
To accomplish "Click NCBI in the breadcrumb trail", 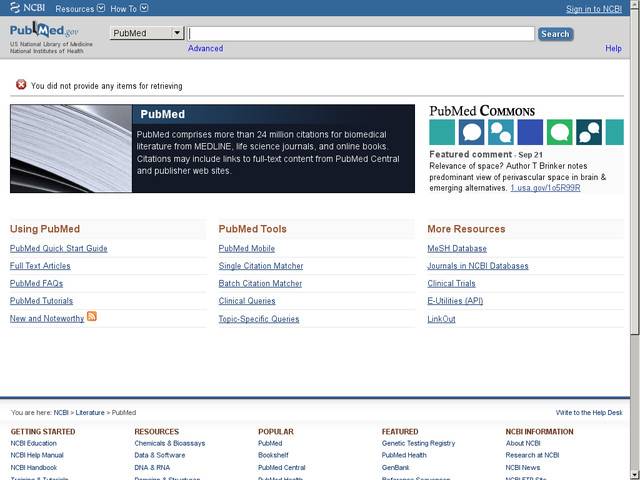I will (61, 413).
